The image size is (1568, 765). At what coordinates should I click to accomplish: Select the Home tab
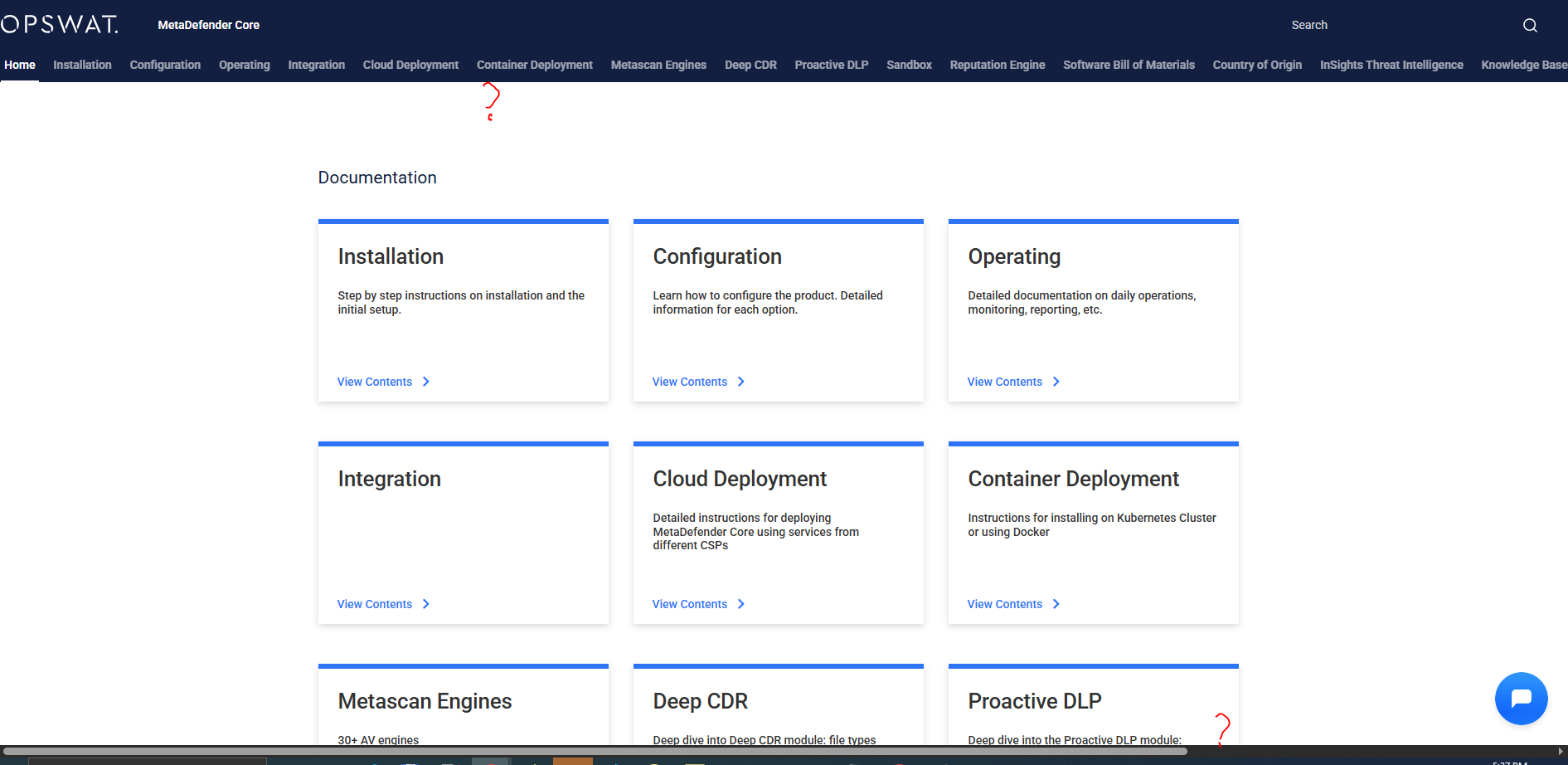[x=20, y=65]
